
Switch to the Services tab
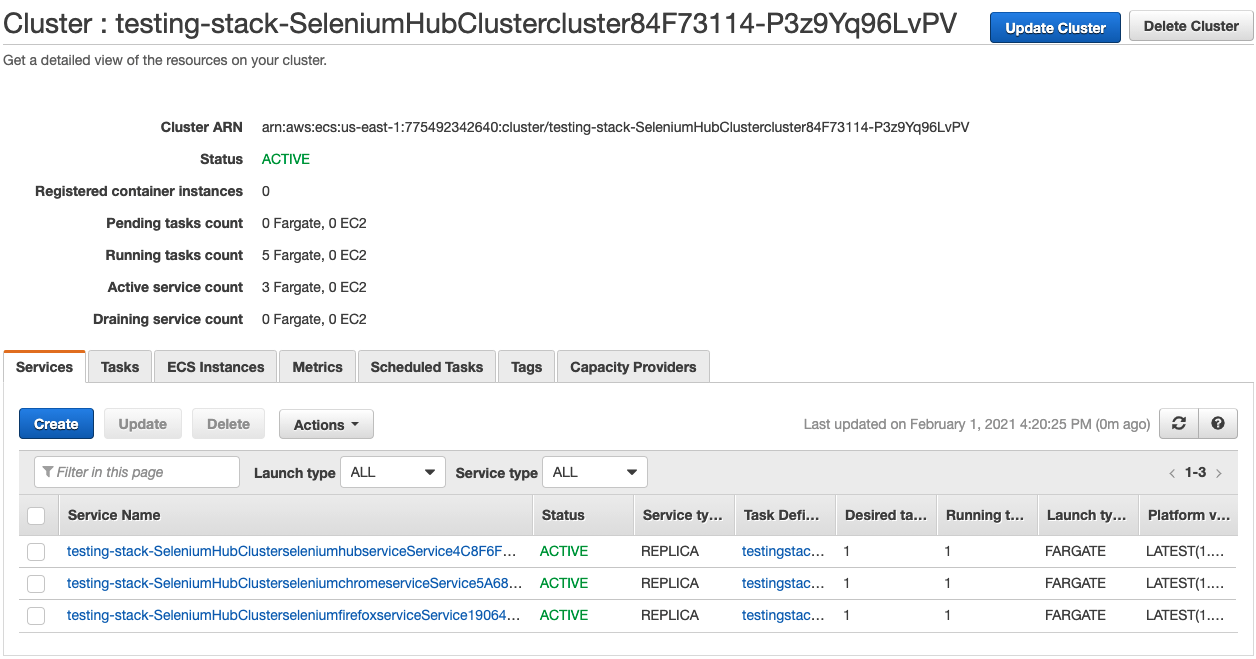[x=44, y=367]
